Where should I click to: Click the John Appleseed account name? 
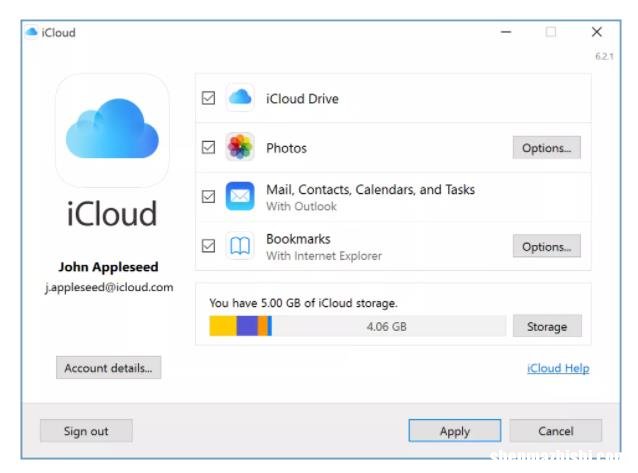click(108, 267)
